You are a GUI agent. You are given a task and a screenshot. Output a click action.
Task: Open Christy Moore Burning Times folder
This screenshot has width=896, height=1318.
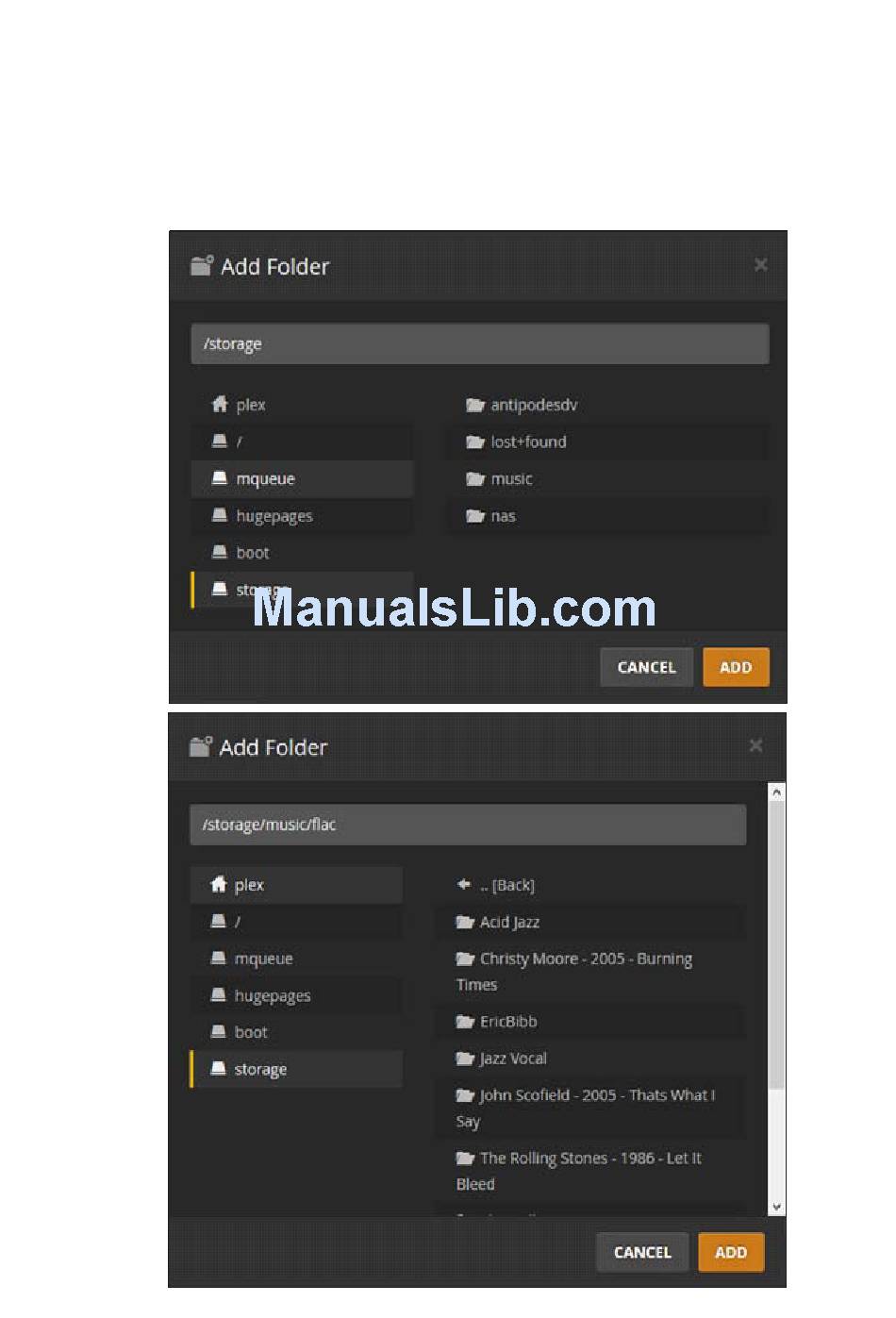(x=589, y=972)
